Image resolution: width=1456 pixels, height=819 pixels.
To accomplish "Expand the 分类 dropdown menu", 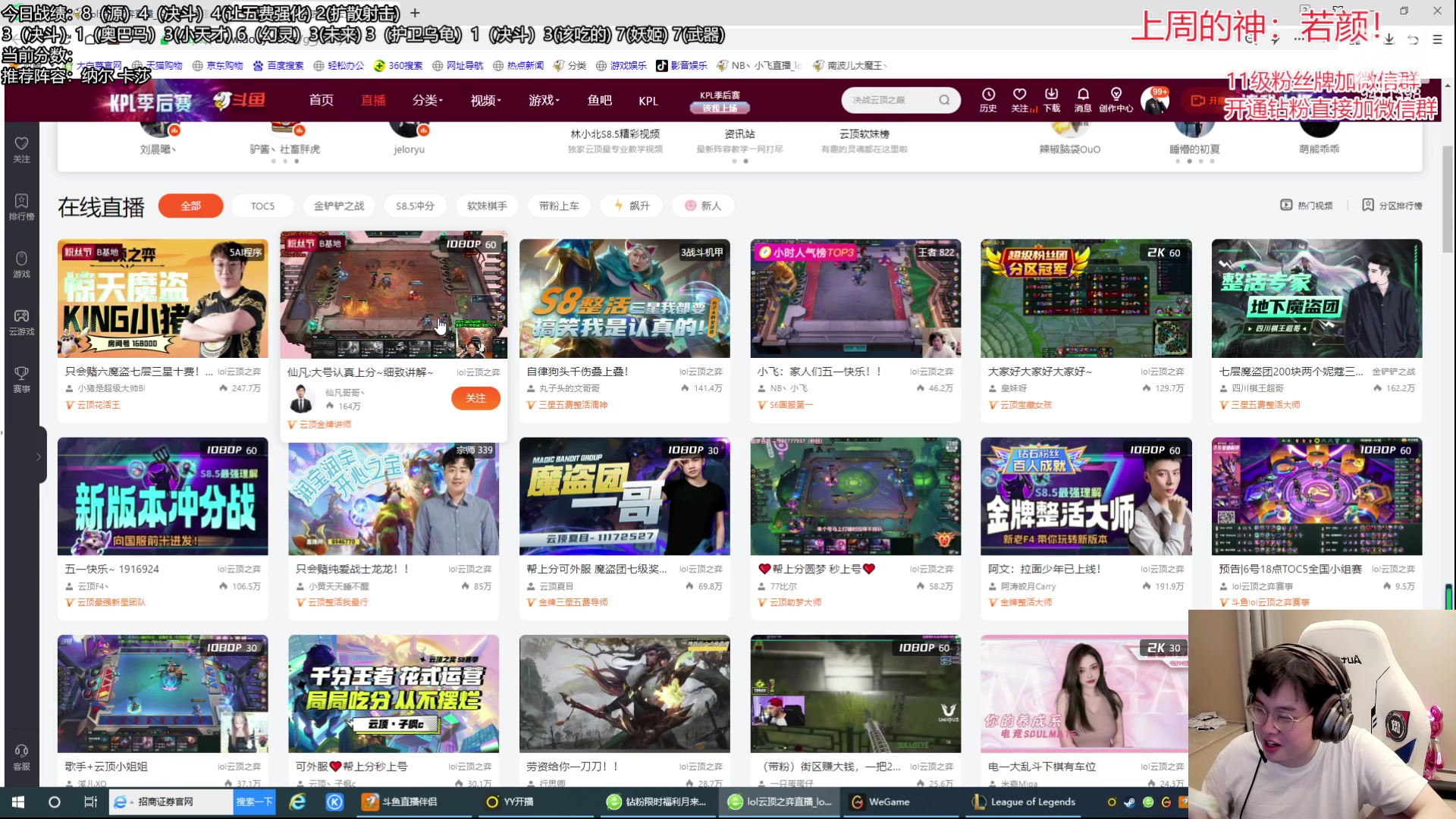I will click(426, 99).
